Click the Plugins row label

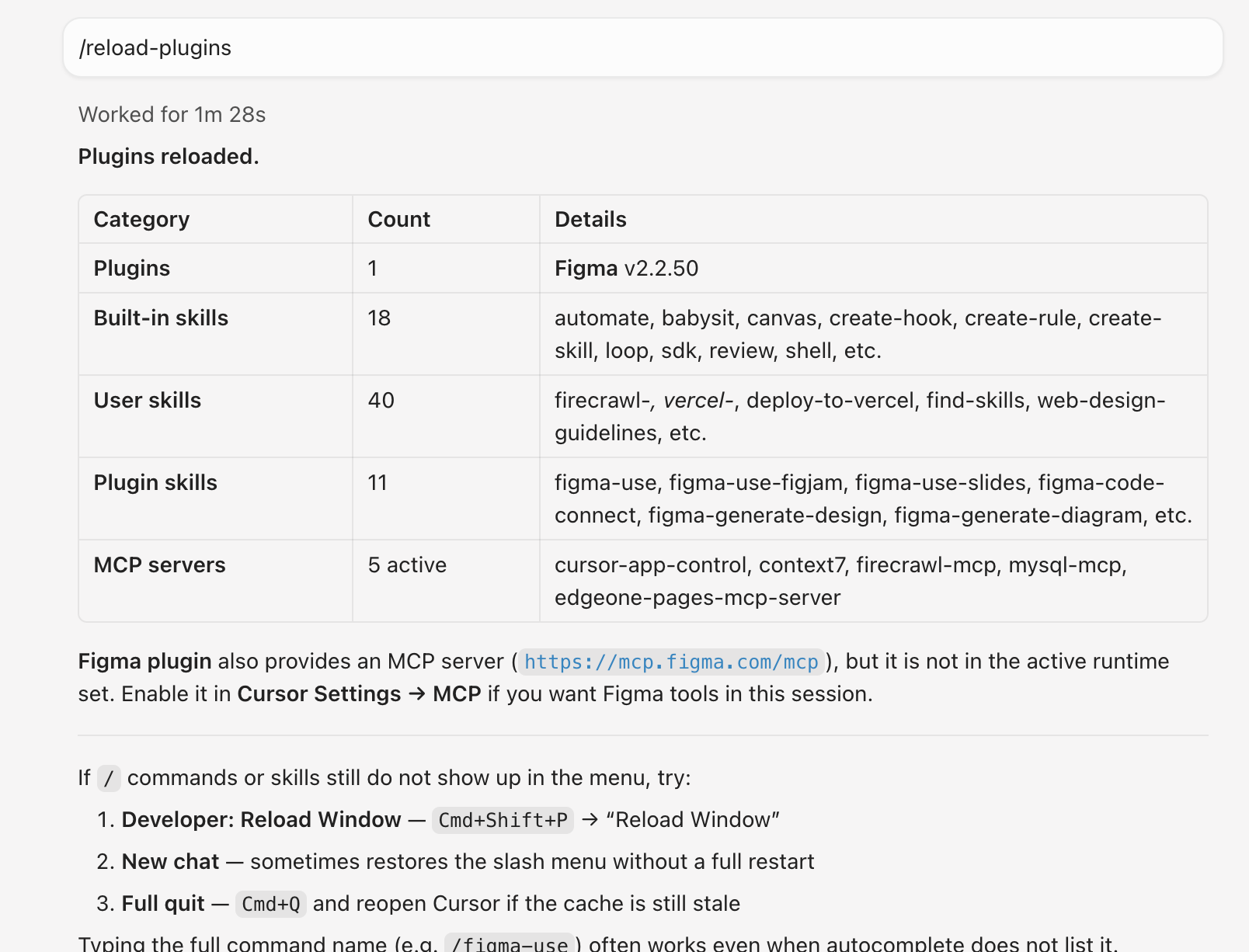(x=132, y=268)
